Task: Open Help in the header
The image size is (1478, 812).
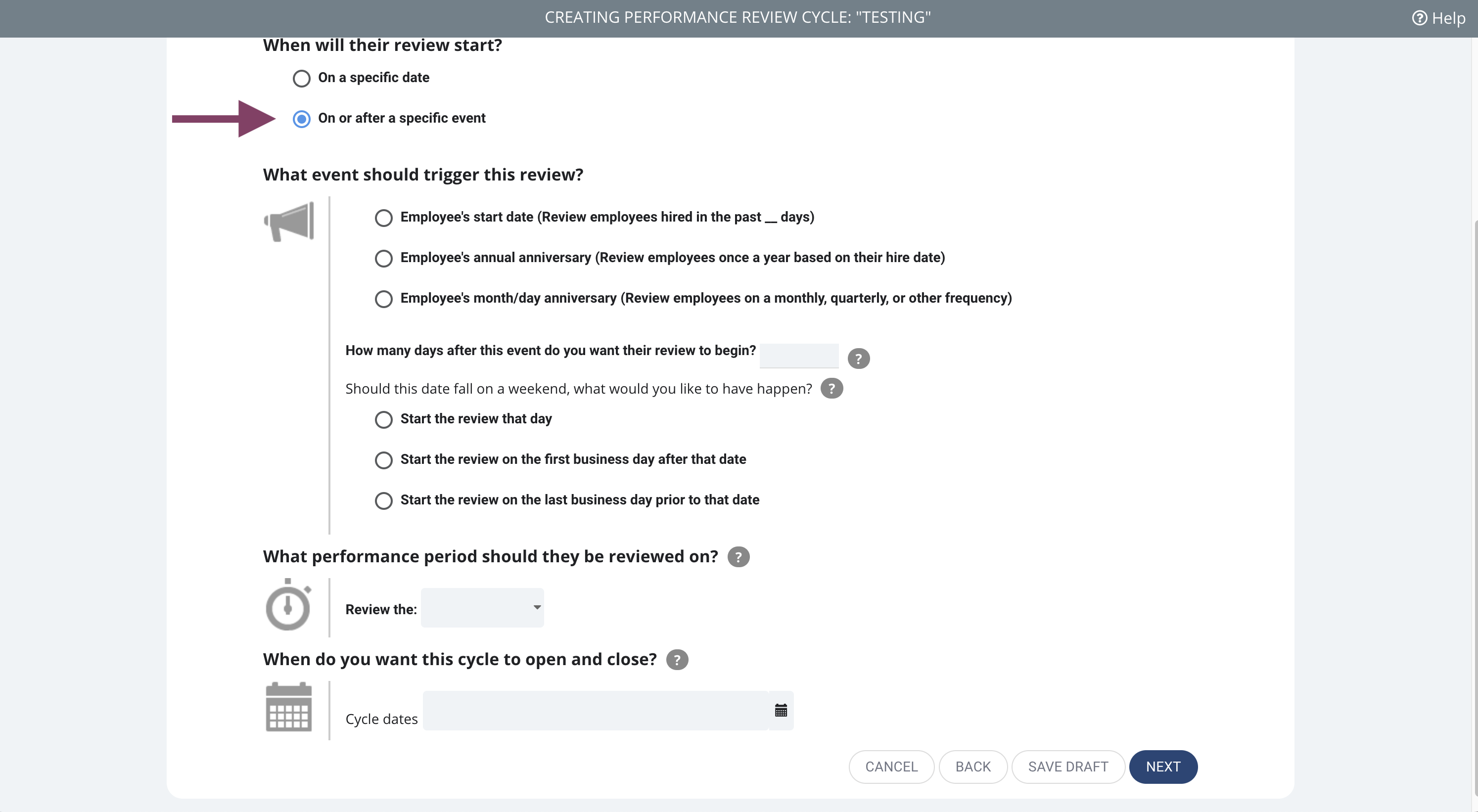Action: tap(1438, 18)
